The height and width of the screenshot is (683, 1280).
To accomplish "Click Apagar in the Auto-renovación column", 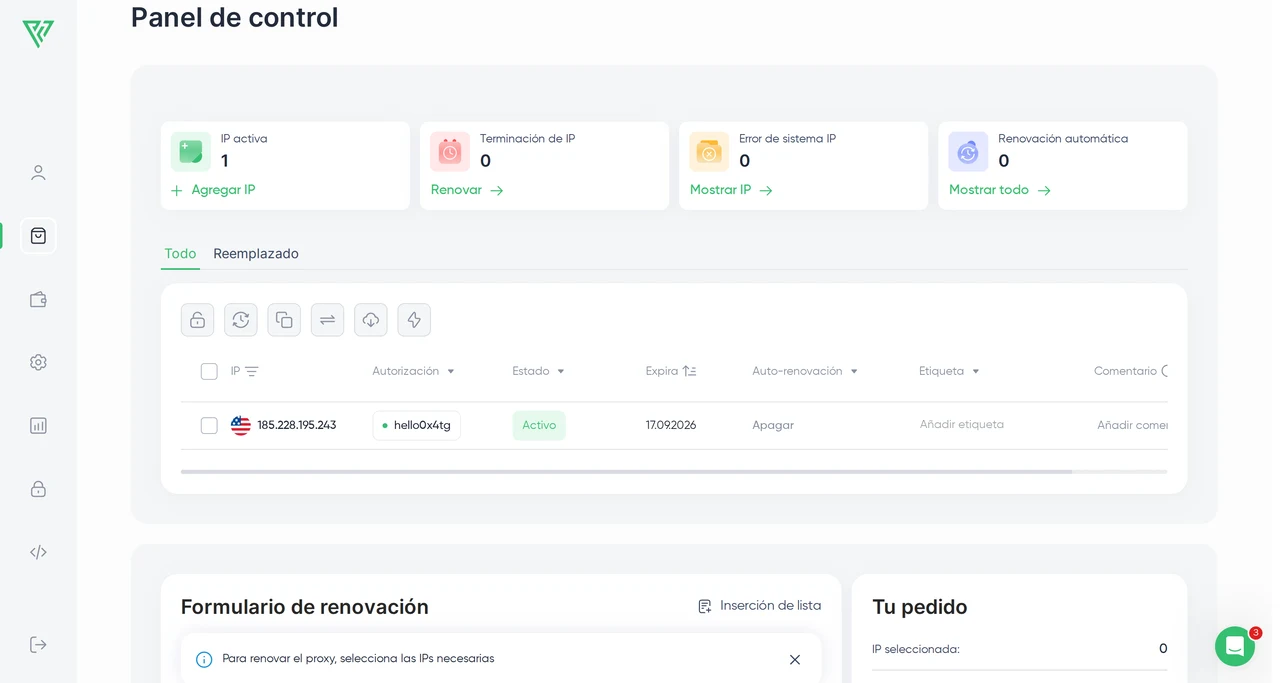I will point(773,425).
